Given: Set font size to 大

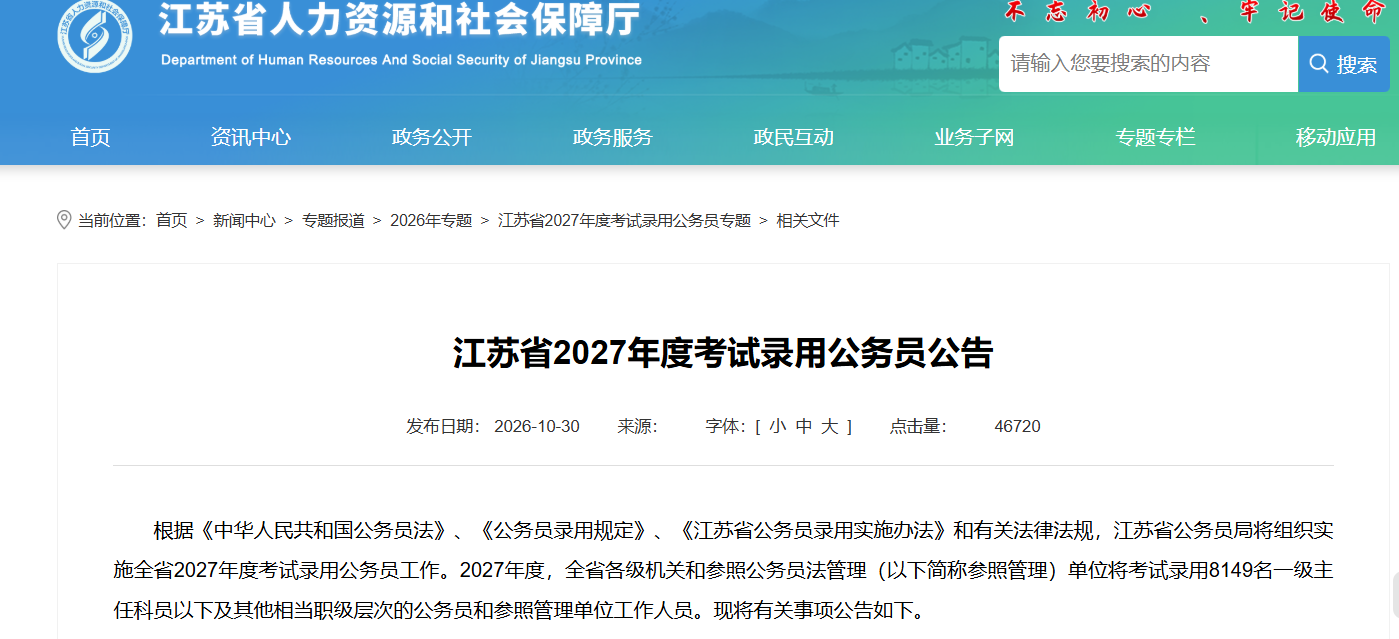Looking at the screenshot, I should [830, 427].
